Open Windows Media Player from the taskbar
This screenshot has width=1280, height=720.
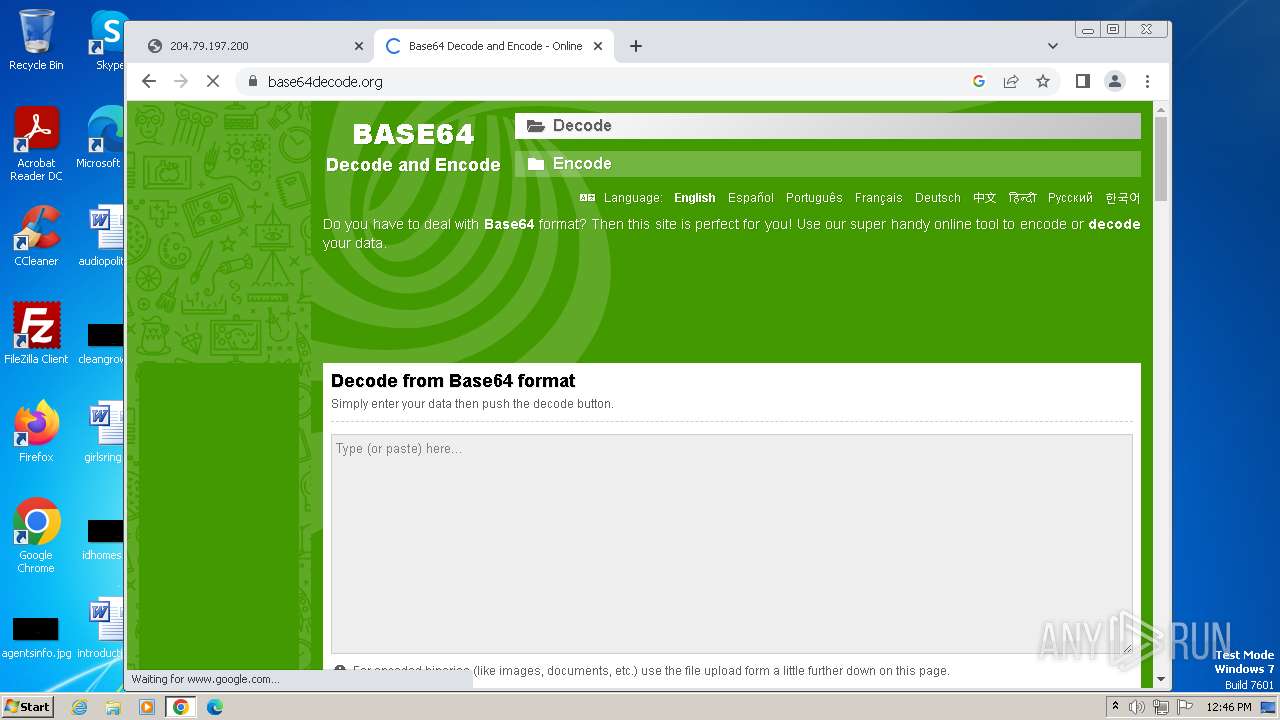(x=147, y=707)
